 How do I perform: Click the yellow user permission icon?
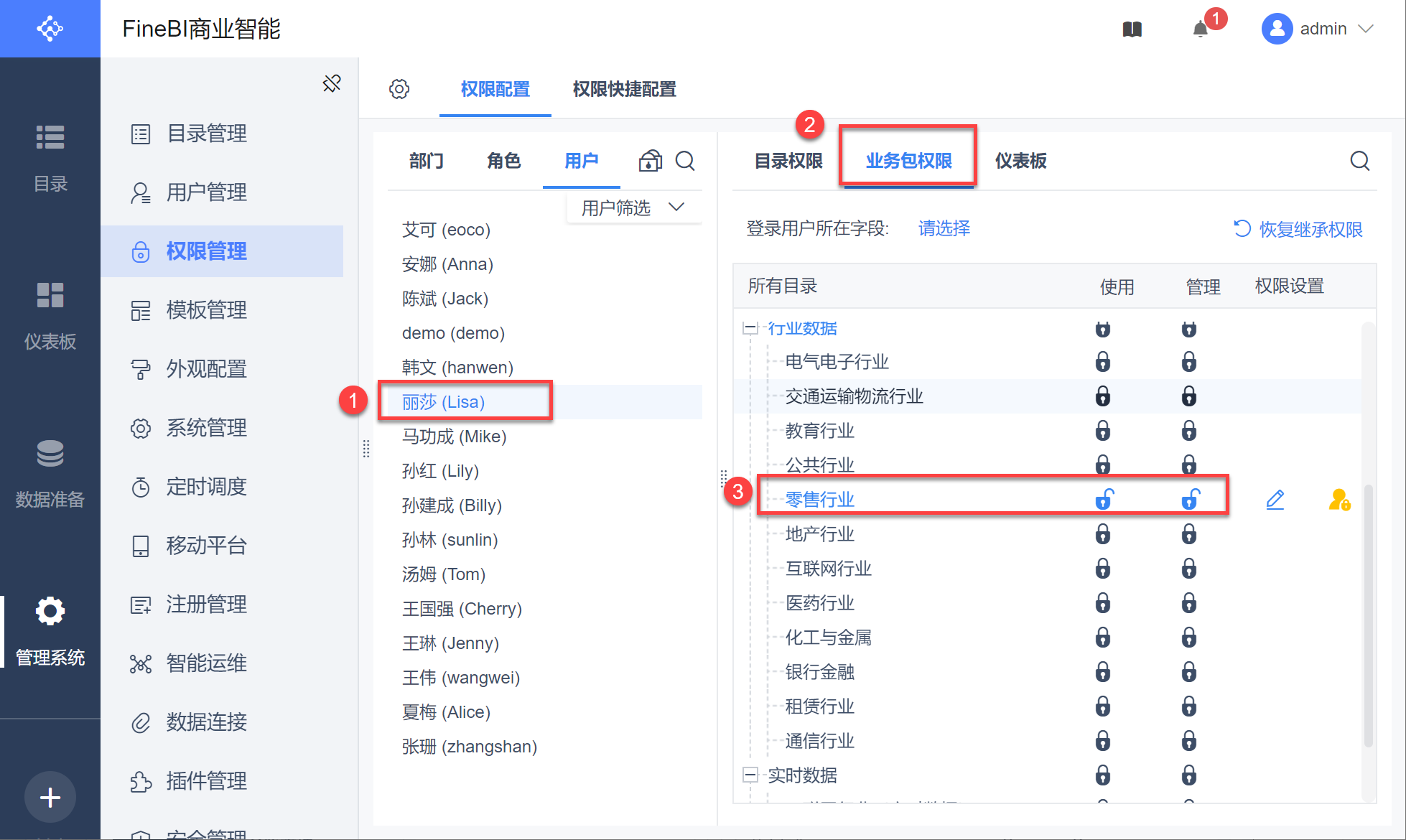[x=1339, y=499]
